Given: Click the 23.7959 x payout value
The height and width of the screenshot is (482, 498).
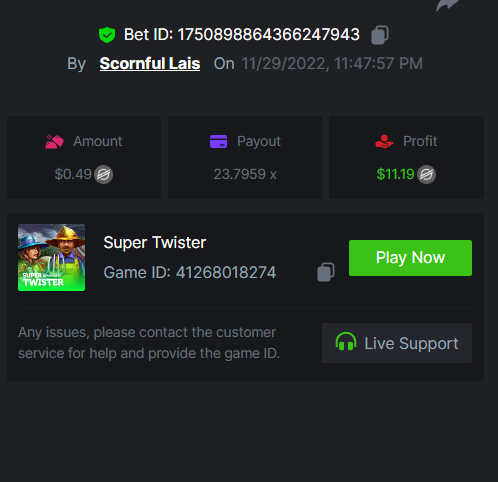Looking at the screenshot, I should (245, 174).
